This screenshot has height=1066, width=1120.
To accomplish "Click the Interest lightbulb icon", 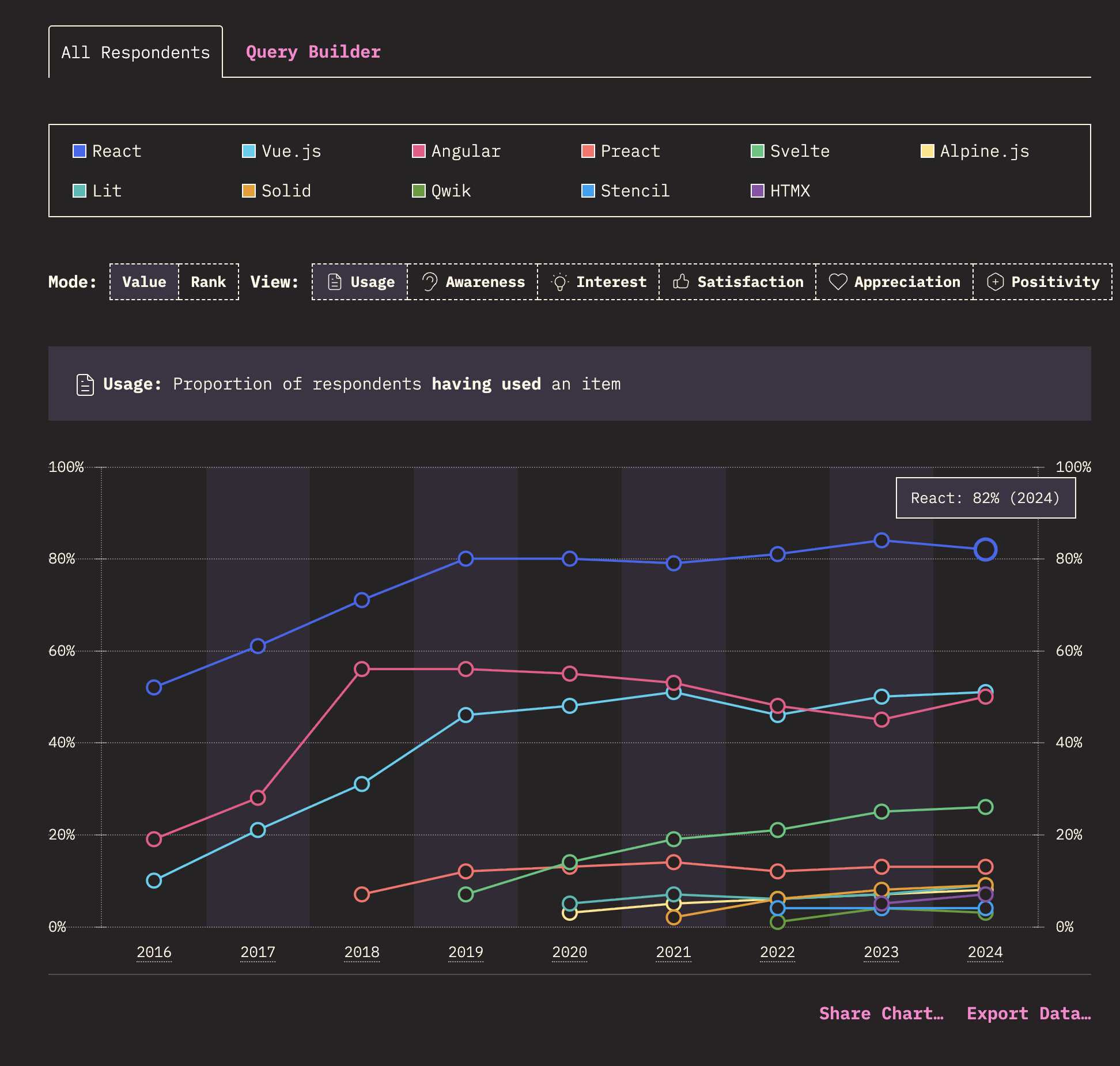I will pyautogui.click(x=559, y=282).
